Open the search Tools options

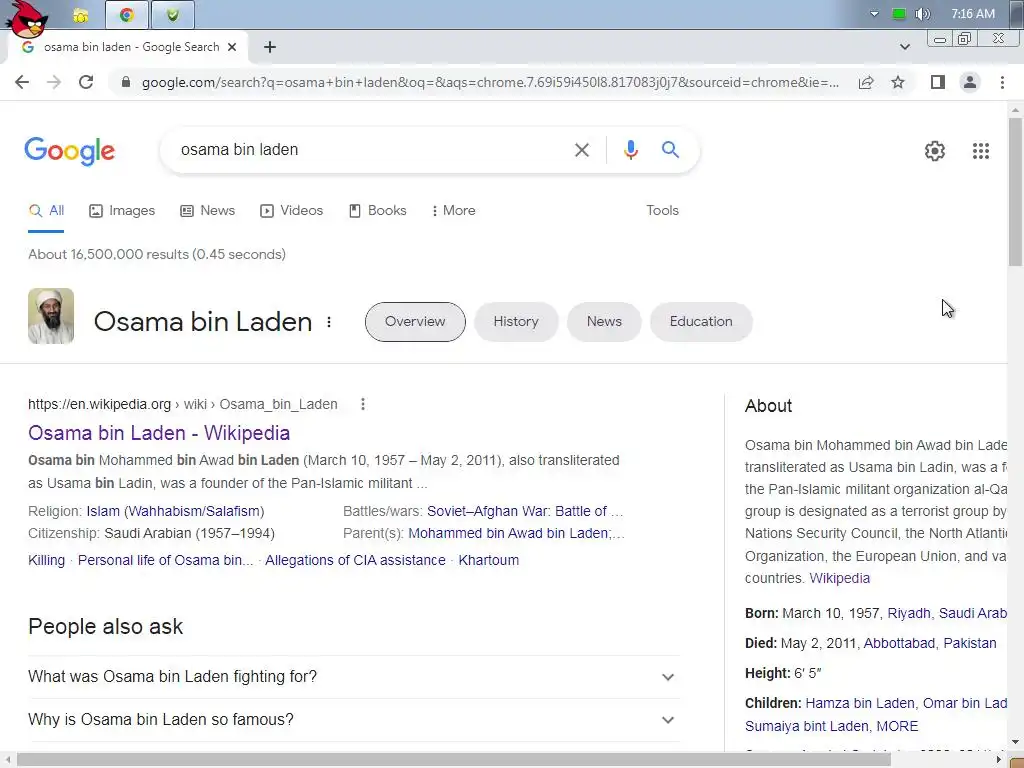(x=662, y=210)
